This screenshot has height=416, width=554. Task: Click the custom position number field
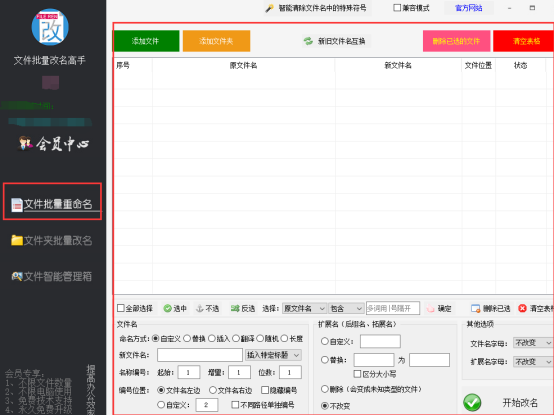pos(207,405)
